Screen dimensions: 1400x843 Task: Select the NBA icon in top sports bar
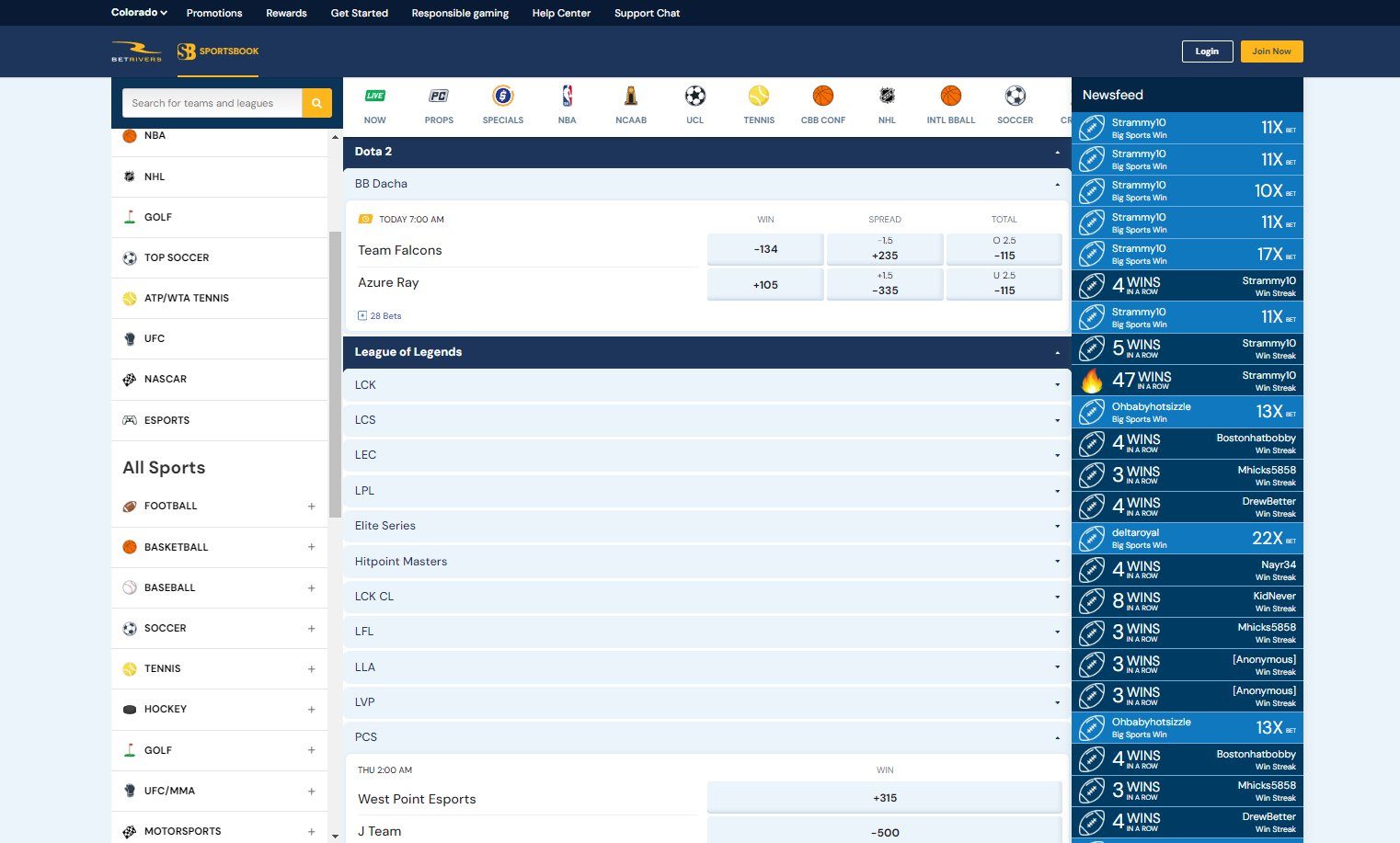click(568, 96)
